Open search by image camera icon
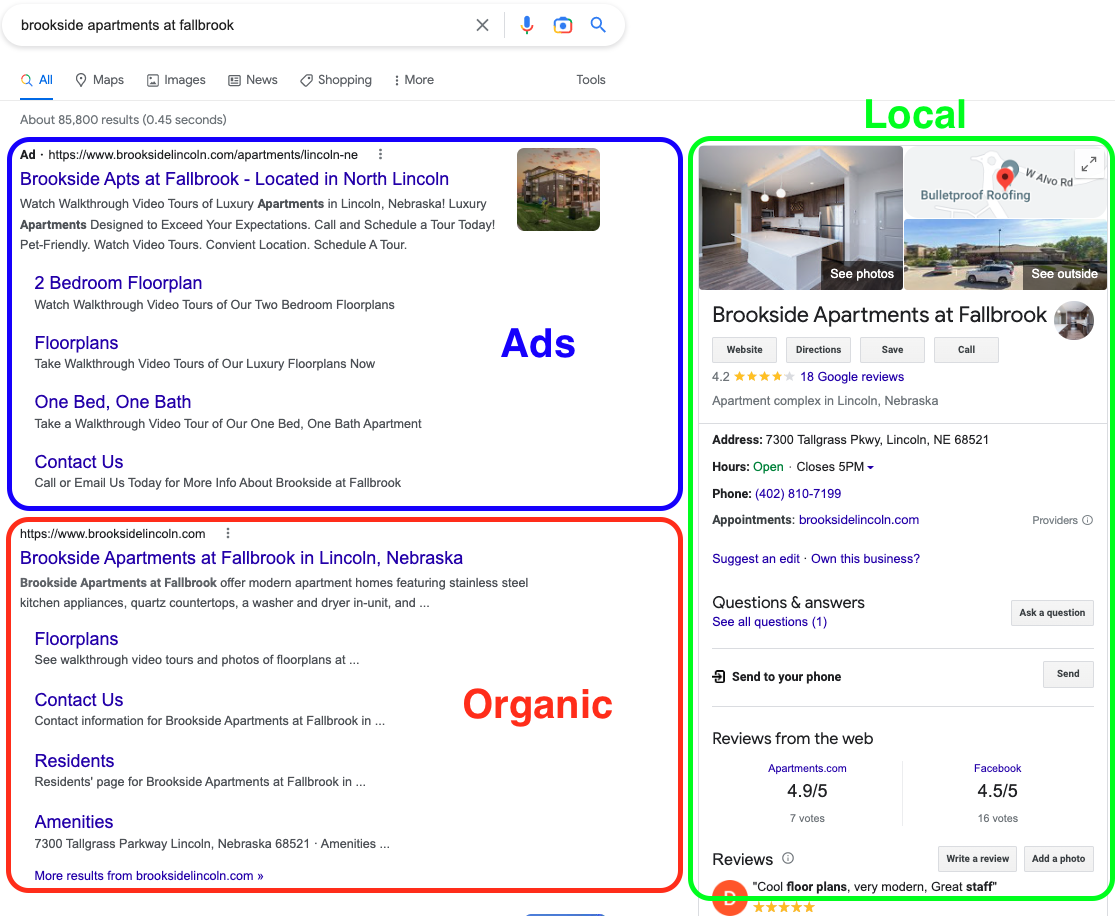The height and width of the screenshot is (916, 1115). point(562,25)
